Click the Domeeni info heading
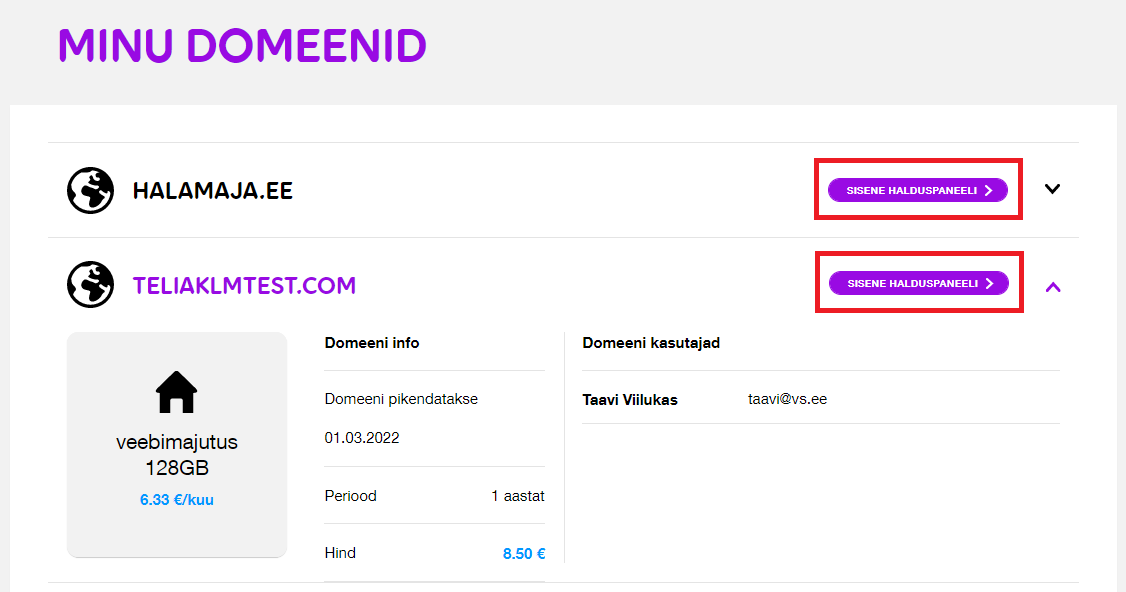The width and height of the screenshot is (1126, 592). 372,343
